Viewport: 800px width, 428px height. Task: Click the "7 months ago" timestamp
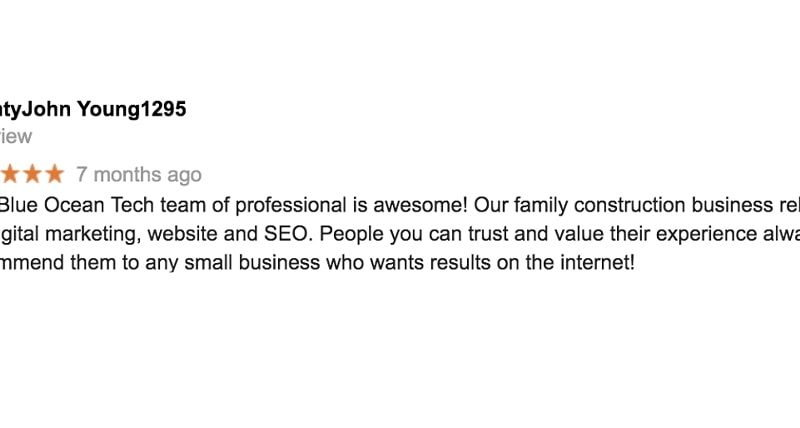[139, 175]
